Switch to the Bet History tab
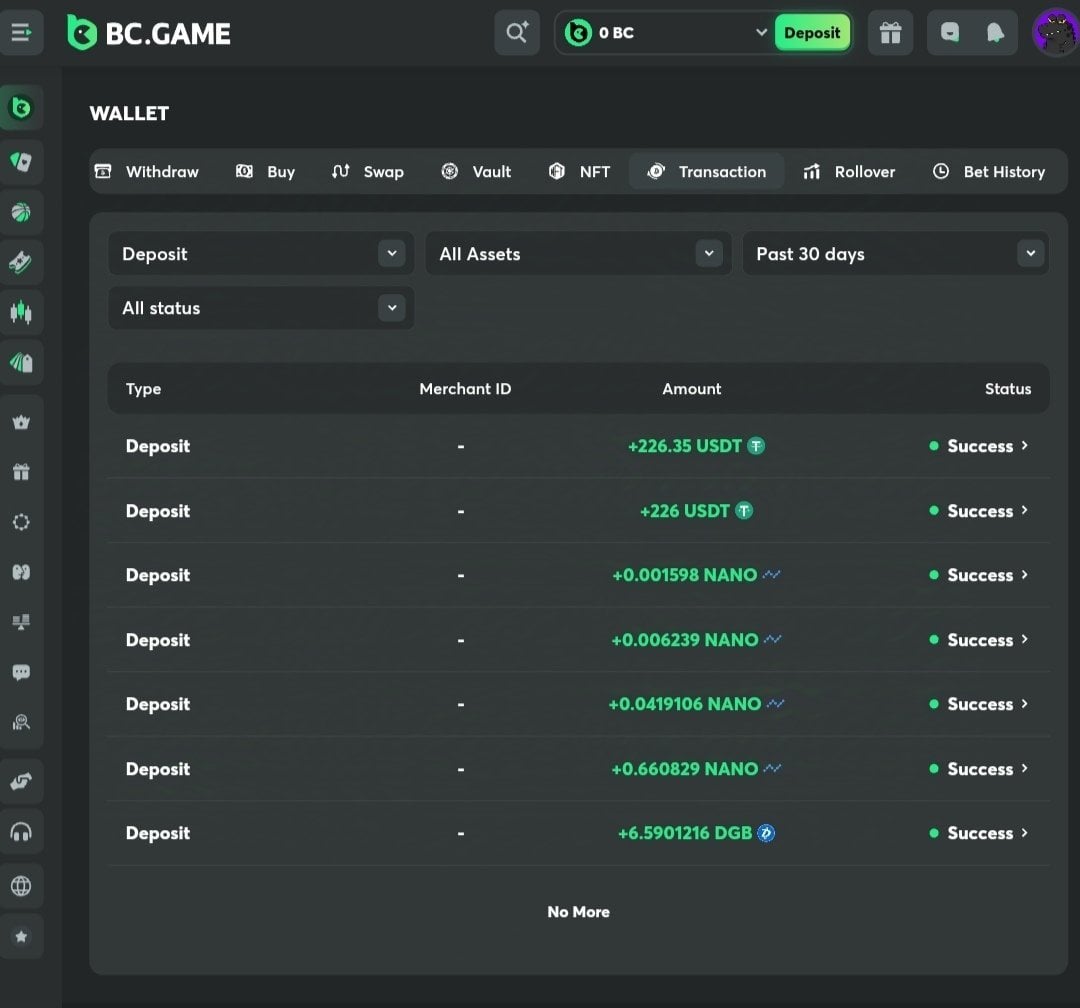Viewport: 1080px width, 1008px height. pos(989,172)
